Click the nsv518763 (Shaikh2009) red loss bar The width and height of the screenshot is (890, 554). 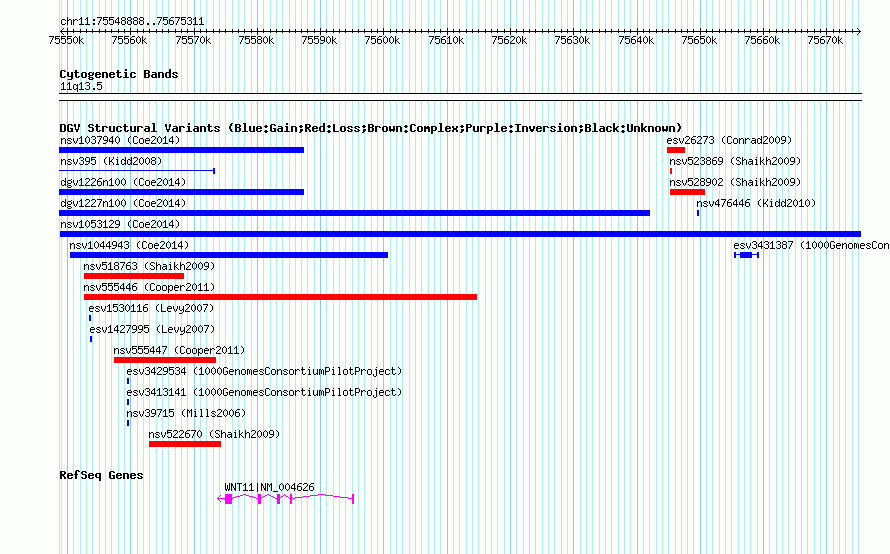tap(134, 276)
